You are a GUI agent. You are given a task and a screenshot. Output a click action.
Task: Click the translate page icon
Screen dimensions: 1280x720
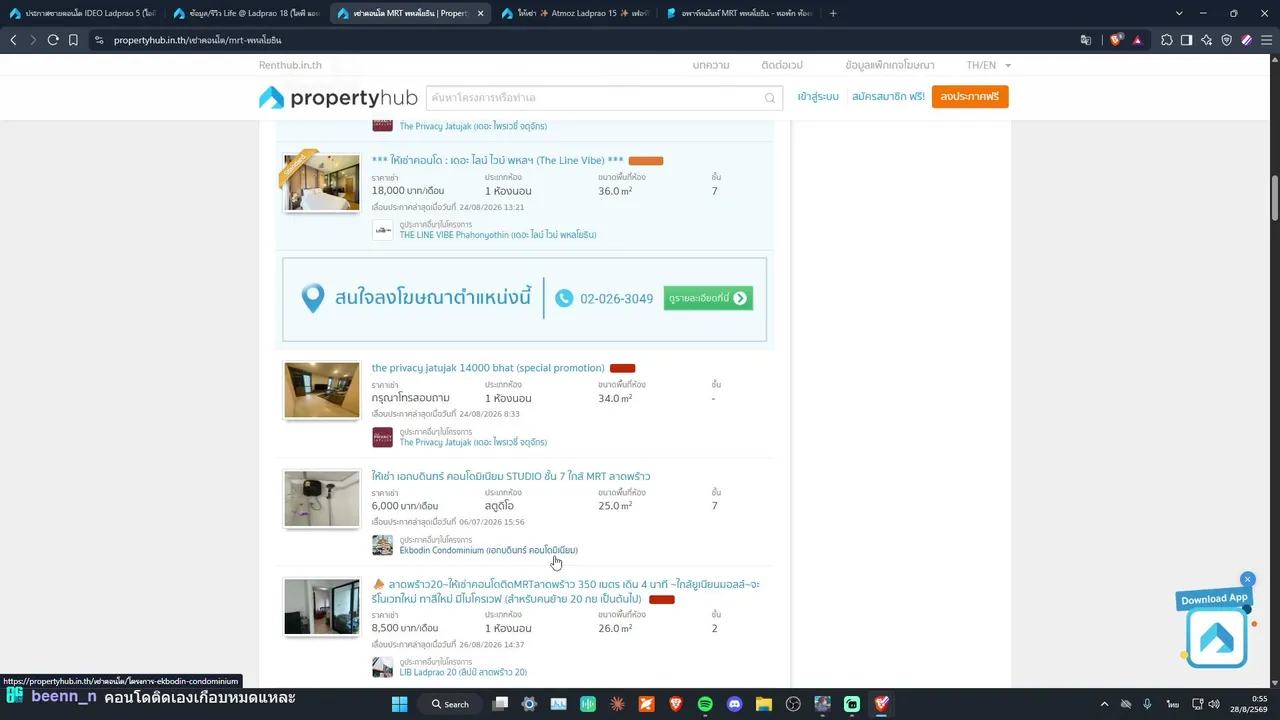coord(1086,40)
